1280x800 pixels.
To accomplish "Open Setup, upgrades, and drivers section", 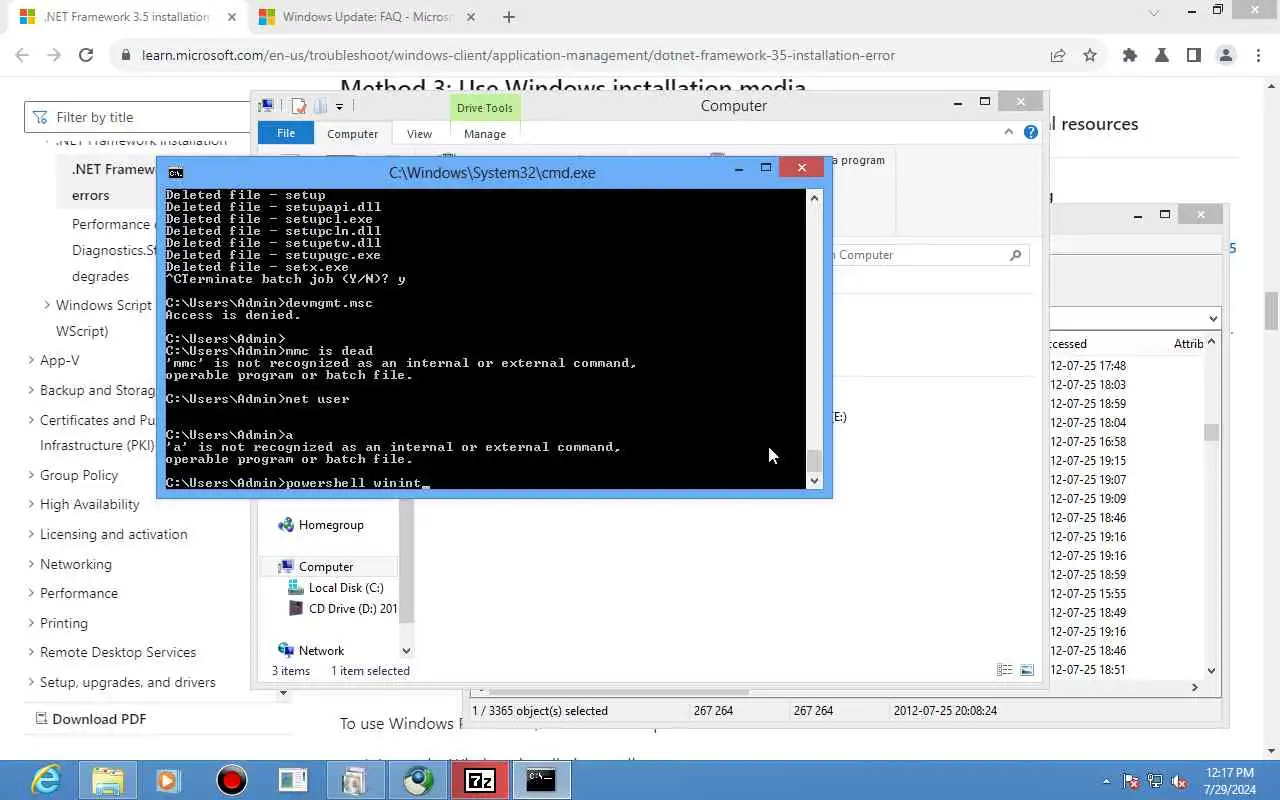I will click(x=128, y=682).
